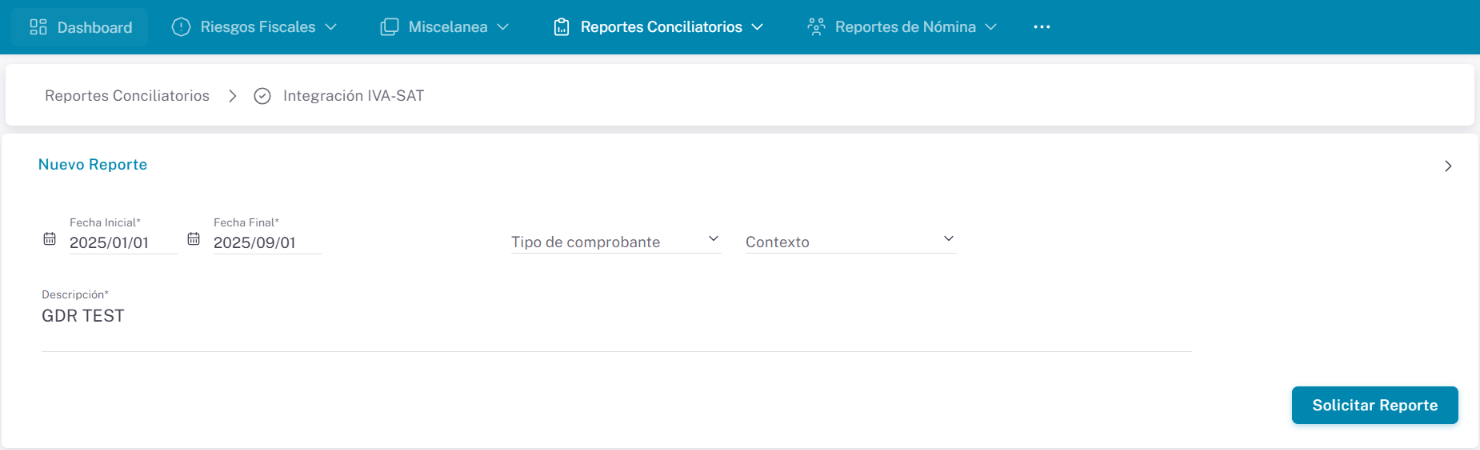The height and width of the screenshot is (450, 1480).
Task: Go to Reportes Conciliatorios breadcrumb link
Action: (x=127, y=96)
